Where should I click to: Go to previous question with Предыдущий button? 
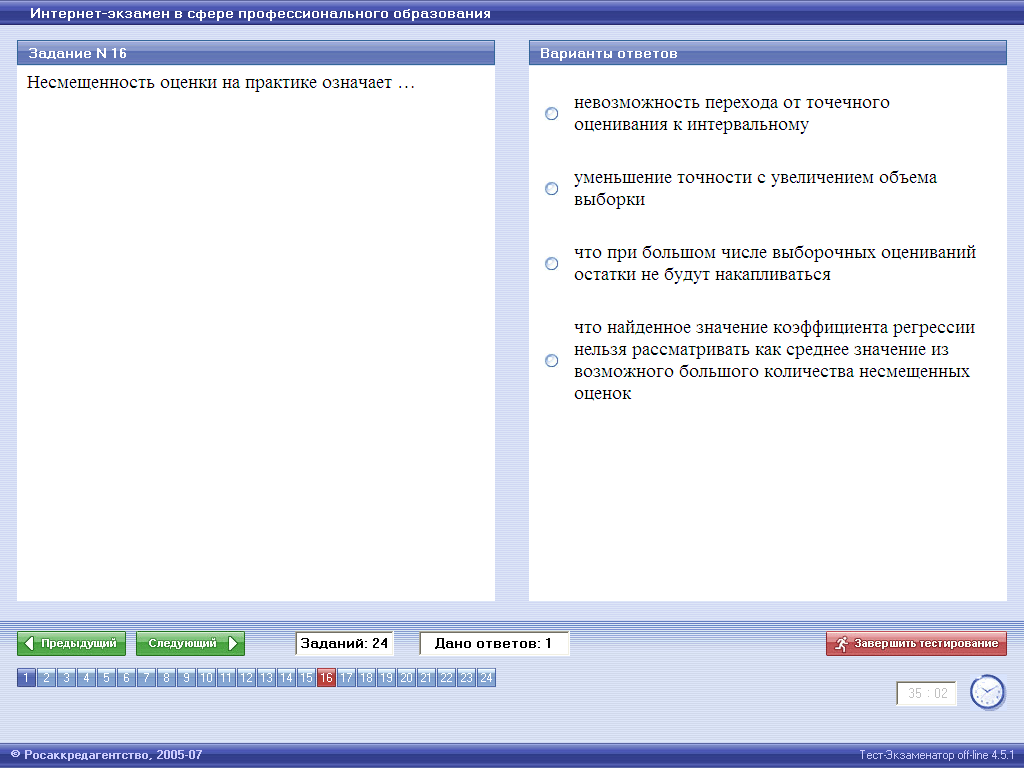coord(71,643)
